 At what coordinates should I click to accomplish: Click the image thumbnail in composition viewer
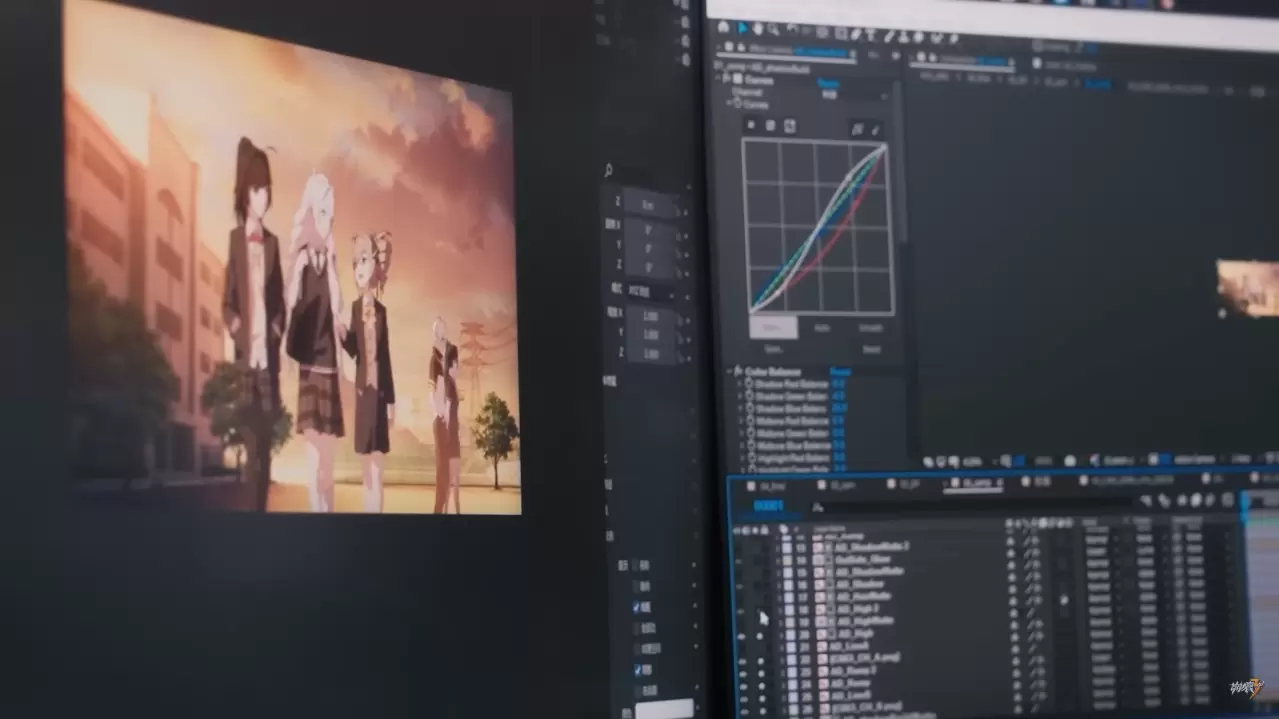[1247, 288]
